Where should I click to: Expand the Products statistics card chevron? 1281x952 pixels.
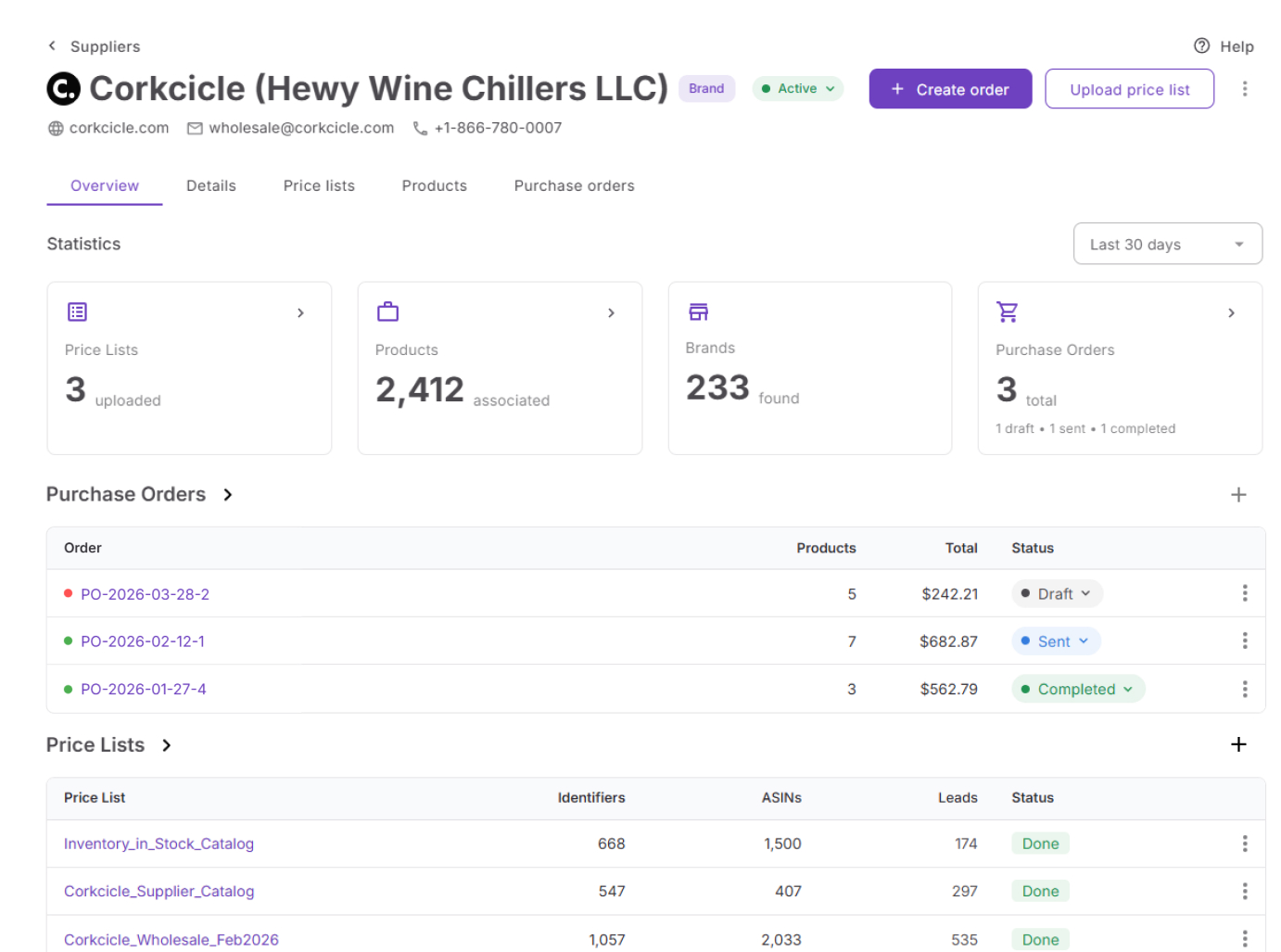(611, 313)
